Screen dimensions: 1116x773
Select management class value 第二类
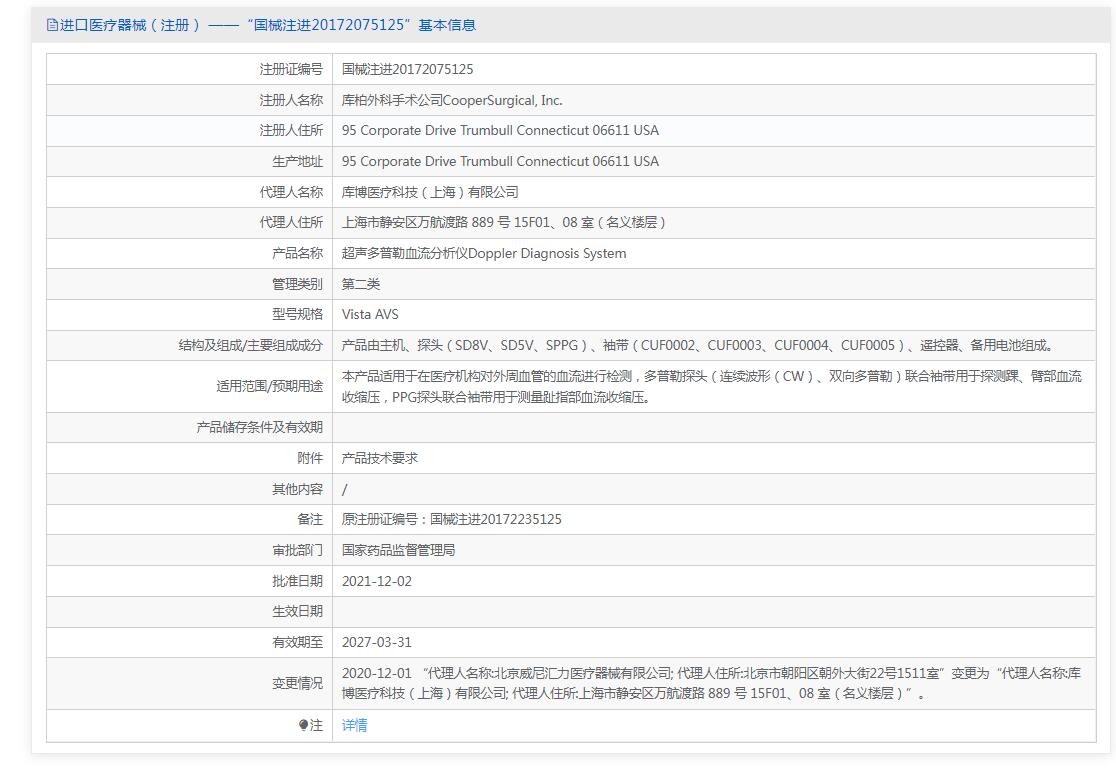tap(361, 284)
